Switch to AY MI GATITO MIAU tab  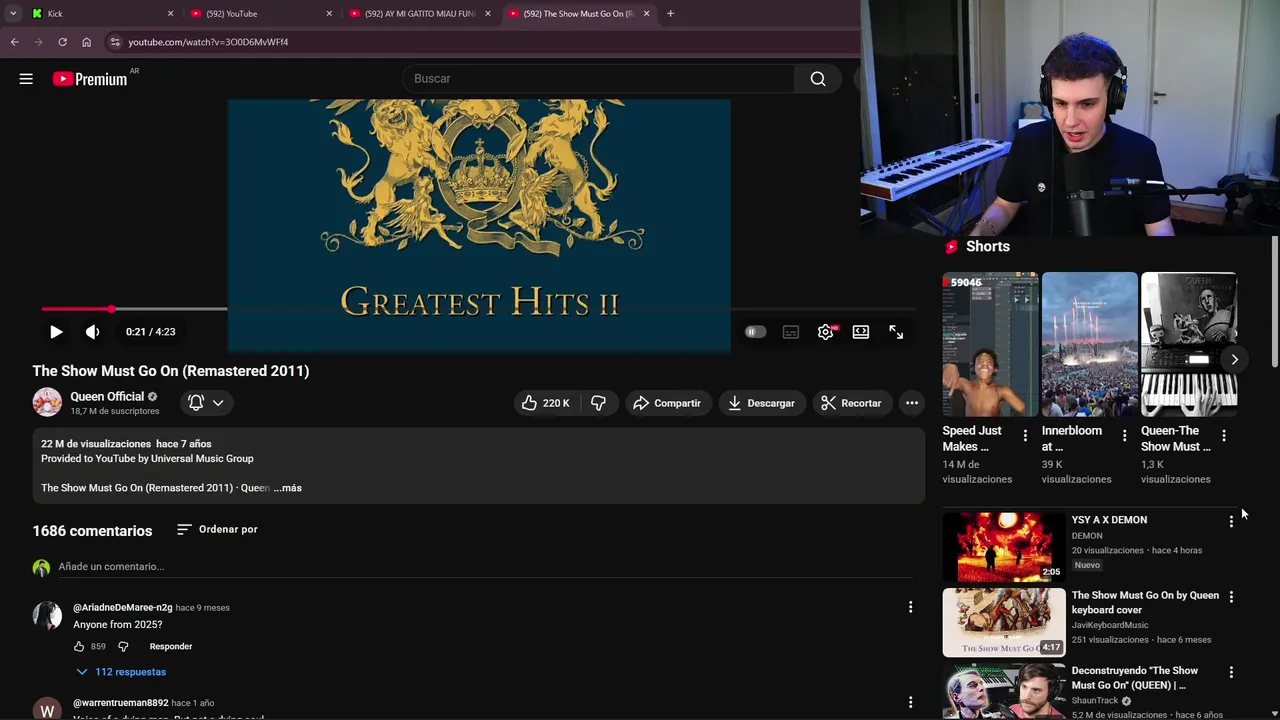click(x=420, y=14)
